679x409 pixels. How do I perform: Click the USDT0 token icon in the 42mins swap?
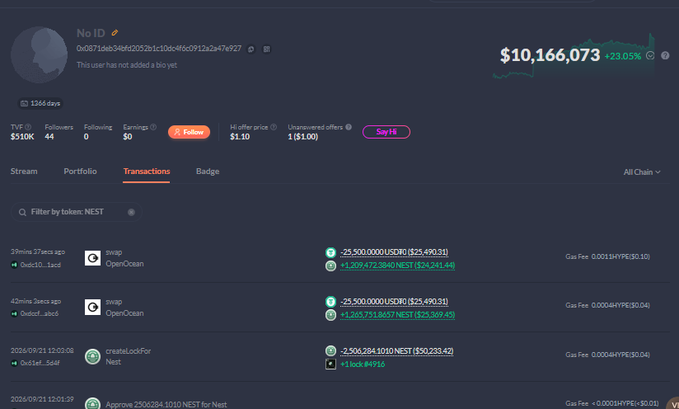[330, 302]
